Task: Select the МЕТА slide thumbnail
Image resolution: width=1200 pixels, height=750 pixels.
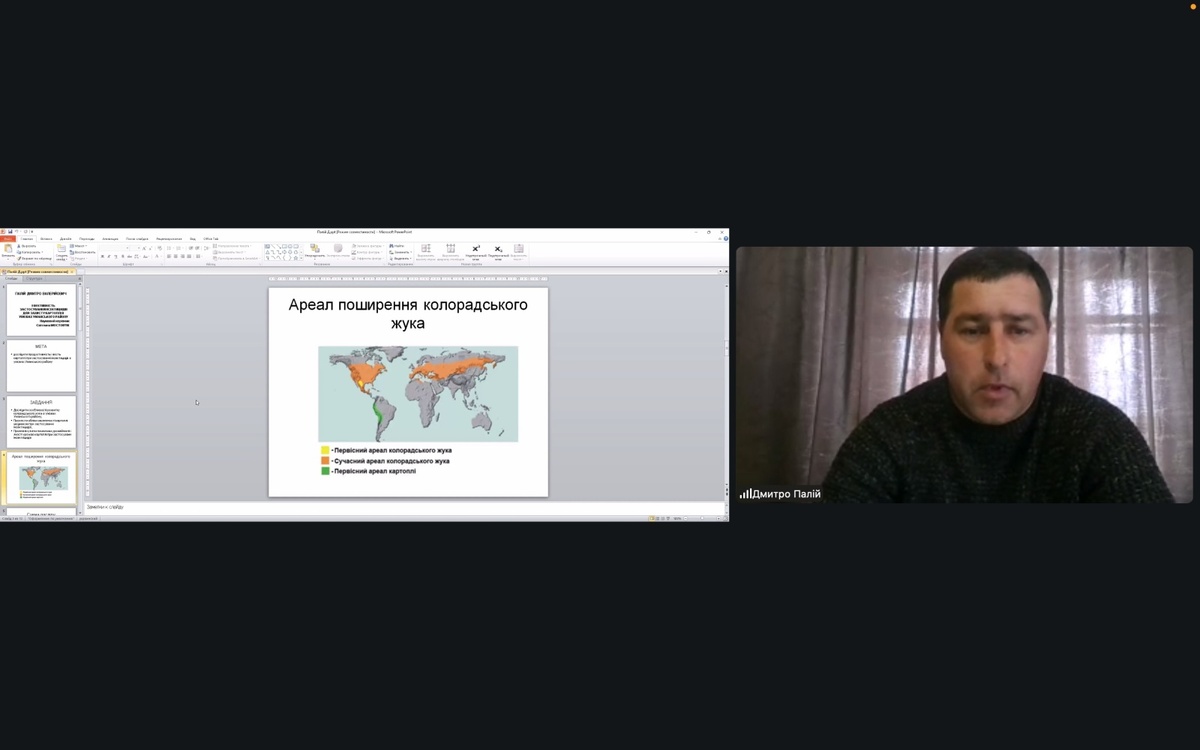Action: pos(41,367)
